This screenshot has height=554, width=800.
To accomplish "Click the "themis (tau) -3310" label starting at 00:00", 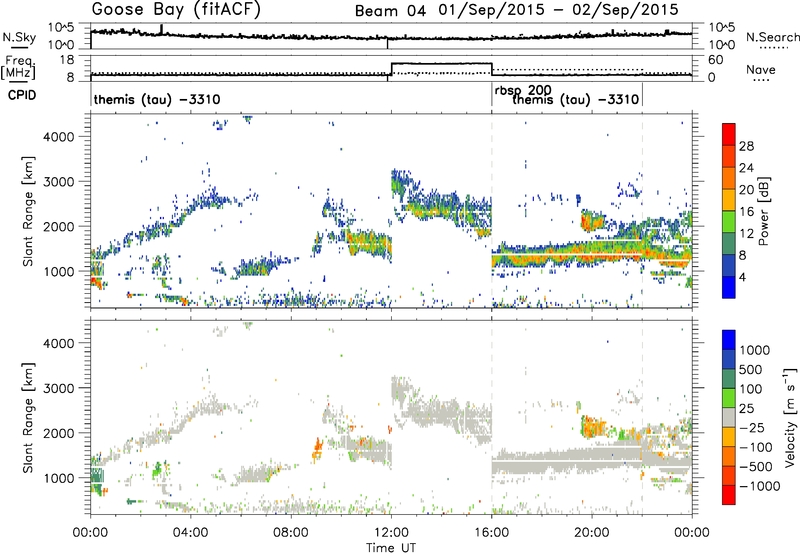I will coord(157,99).
